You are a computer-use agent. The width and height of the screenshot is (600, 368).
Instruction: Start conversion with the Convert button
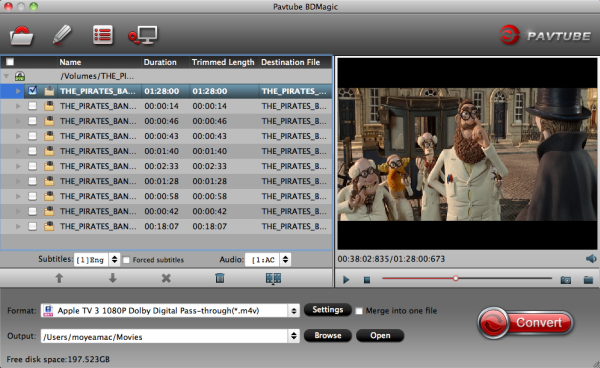pyautogui.click(x=525, y=322)
